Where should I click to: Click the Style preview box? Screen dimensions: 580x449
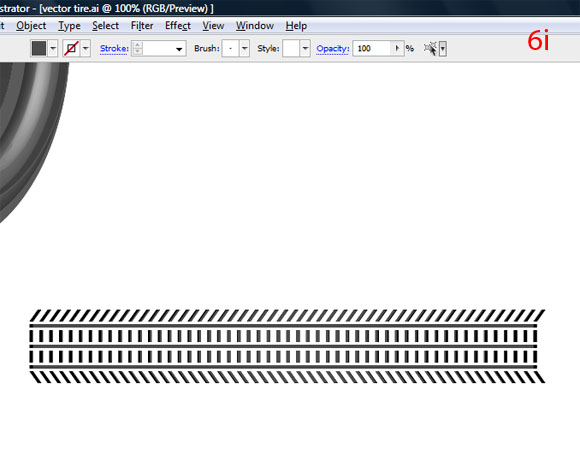coord(291,48)
